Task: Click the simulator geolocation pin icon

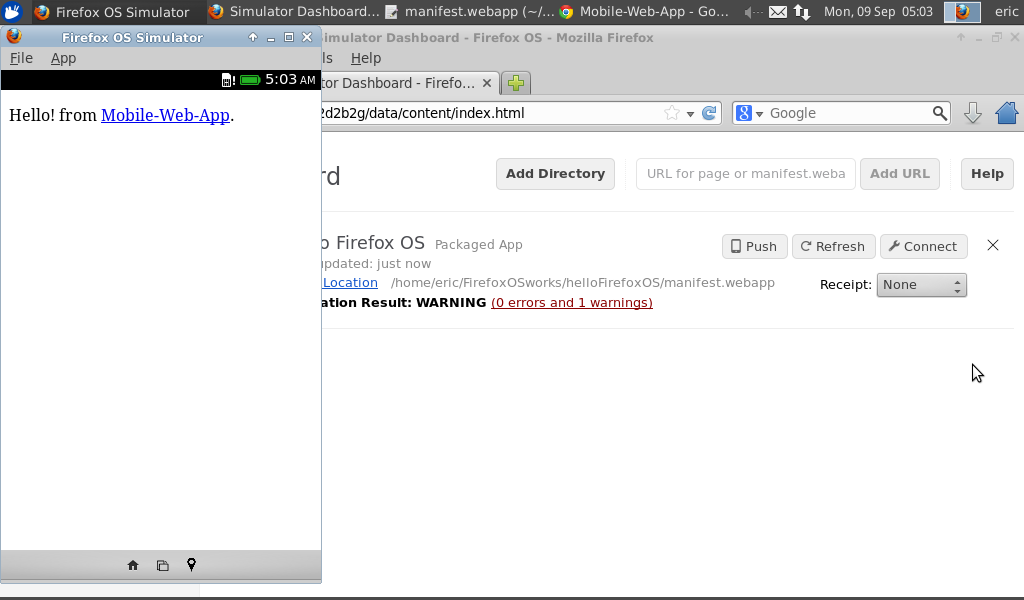Action: 191,565
